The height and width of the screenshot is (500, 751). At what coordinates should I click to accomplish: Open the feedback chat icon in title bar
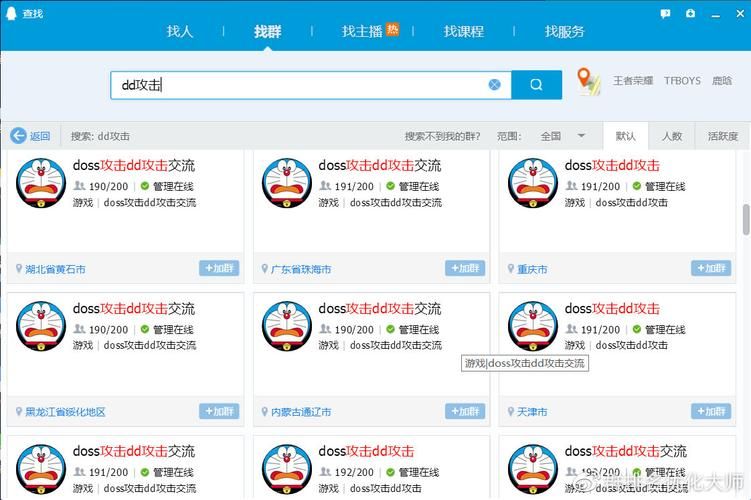(x=665, y=13)
